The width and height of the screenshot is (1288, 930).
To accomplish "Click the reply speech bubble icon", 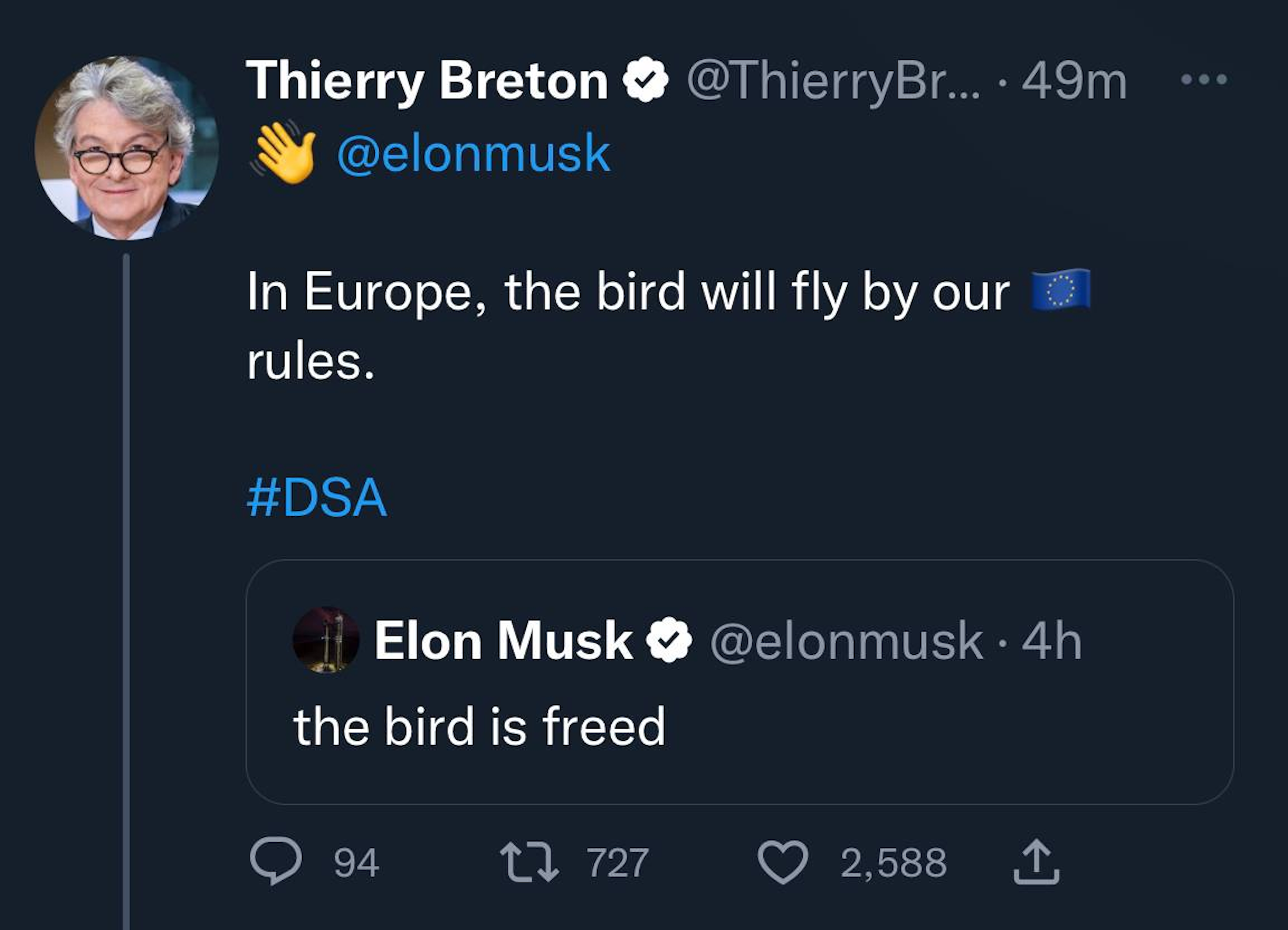I will [x=276, y=862].
